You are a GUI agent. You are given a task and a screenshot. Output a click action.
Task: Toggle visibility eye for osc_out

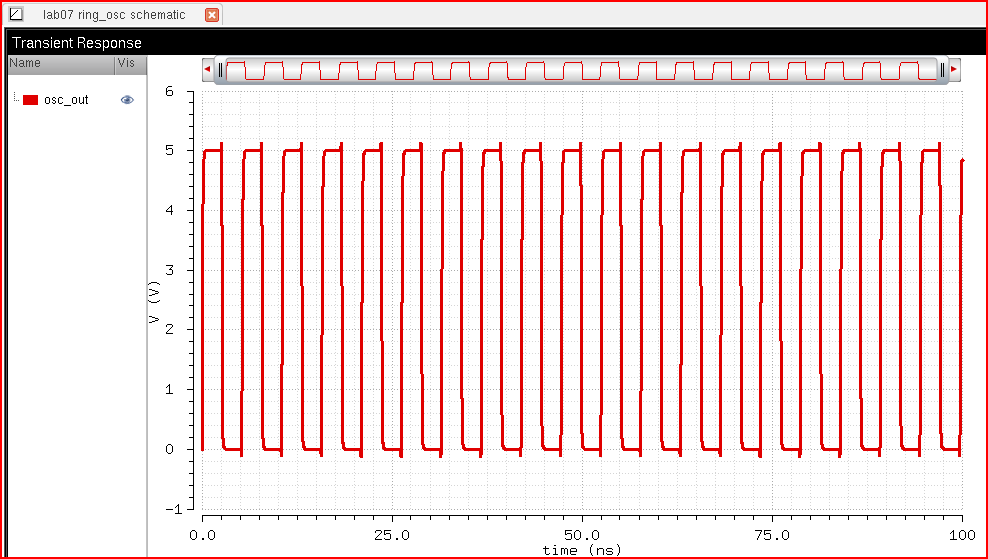[127, 100]
